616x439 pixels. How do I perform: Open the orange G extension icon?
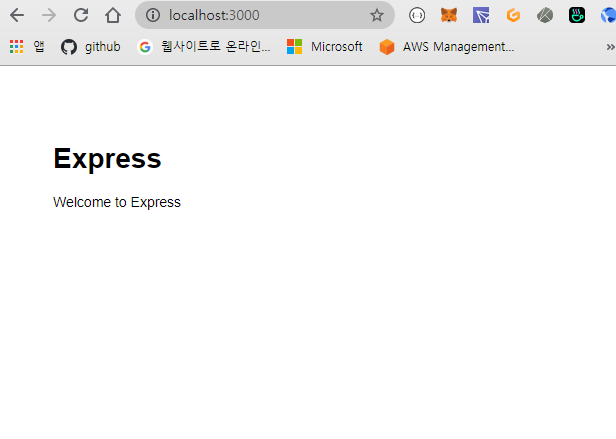click(513, 15)
